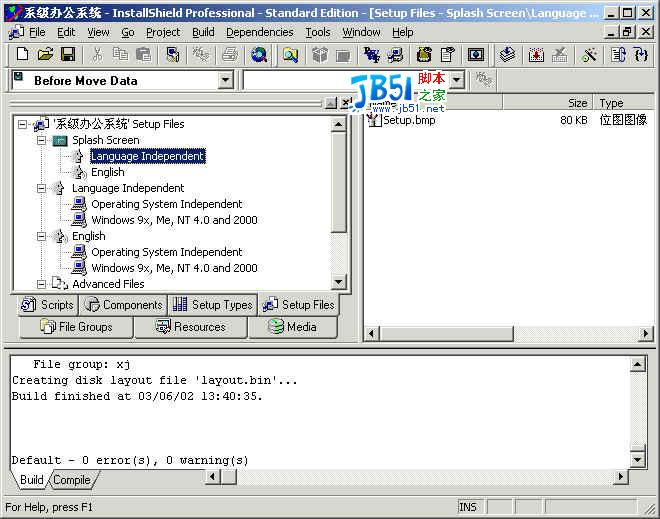Click the disk-and-document icon right of Paste
660x519 pixels.
(173, 55)
